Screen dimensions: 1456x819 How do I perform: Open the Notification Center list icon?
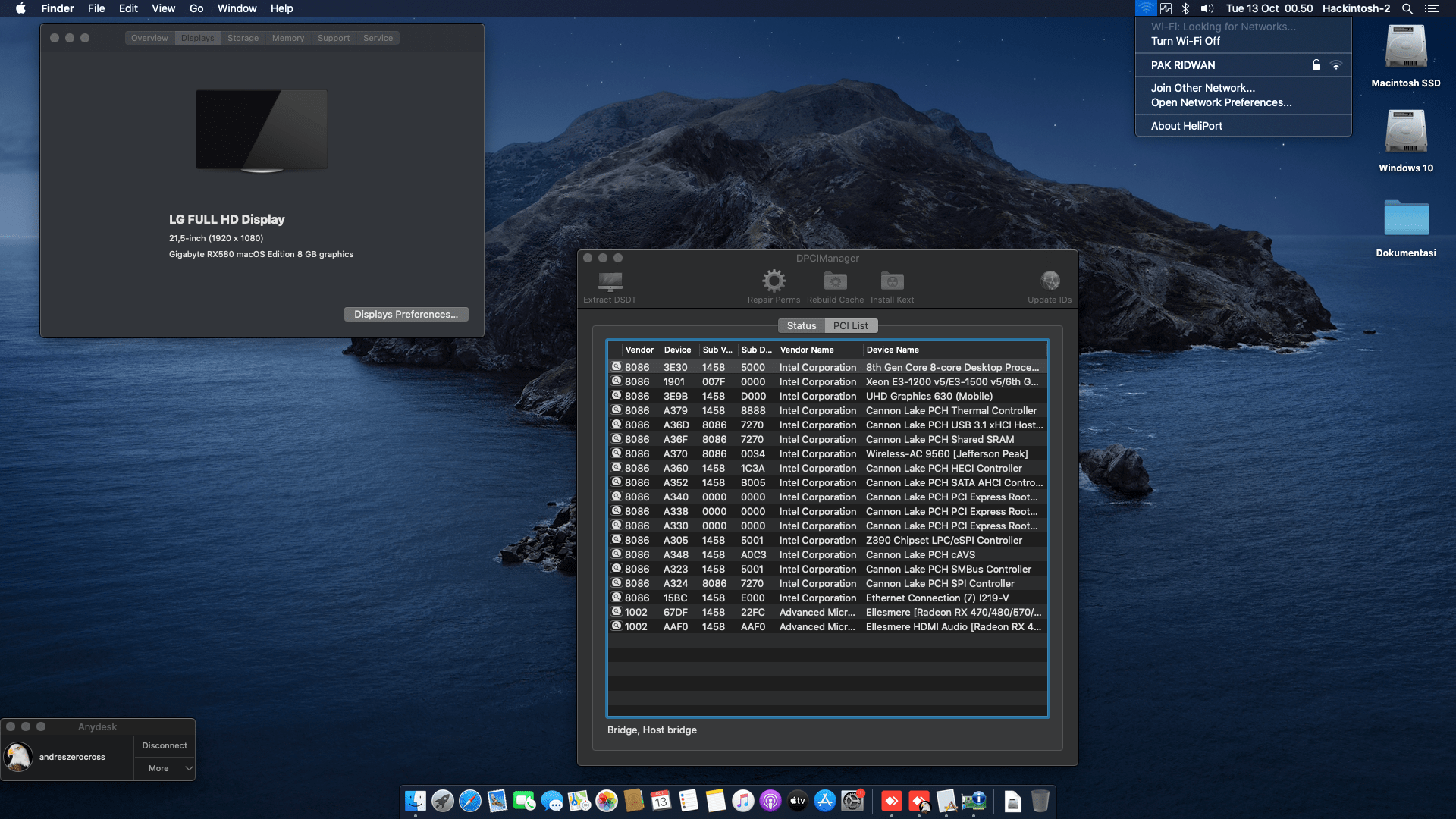(x=1431, y=8)
